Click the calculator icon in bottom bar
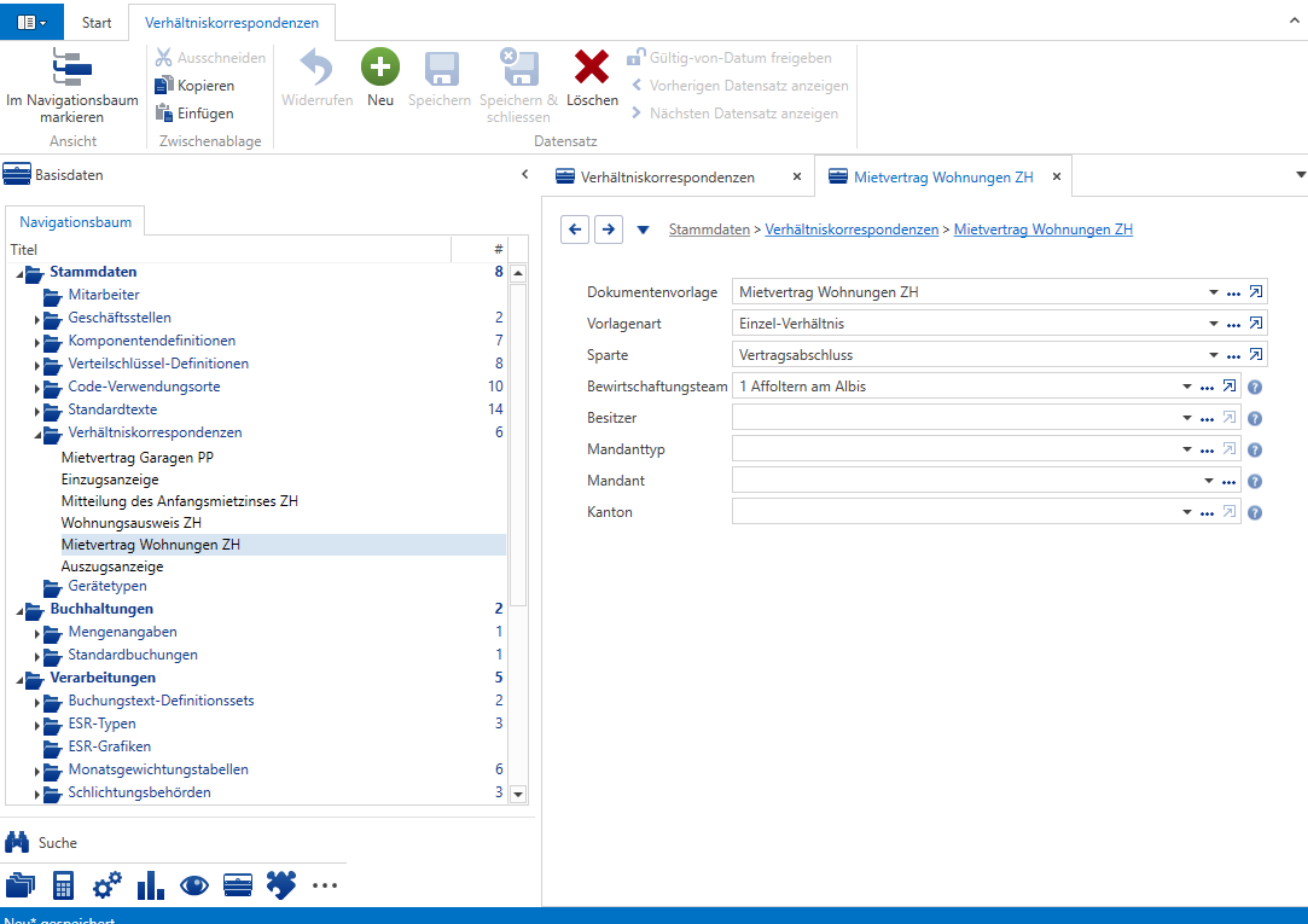The image size is (1308, 924). pos(63,885)
